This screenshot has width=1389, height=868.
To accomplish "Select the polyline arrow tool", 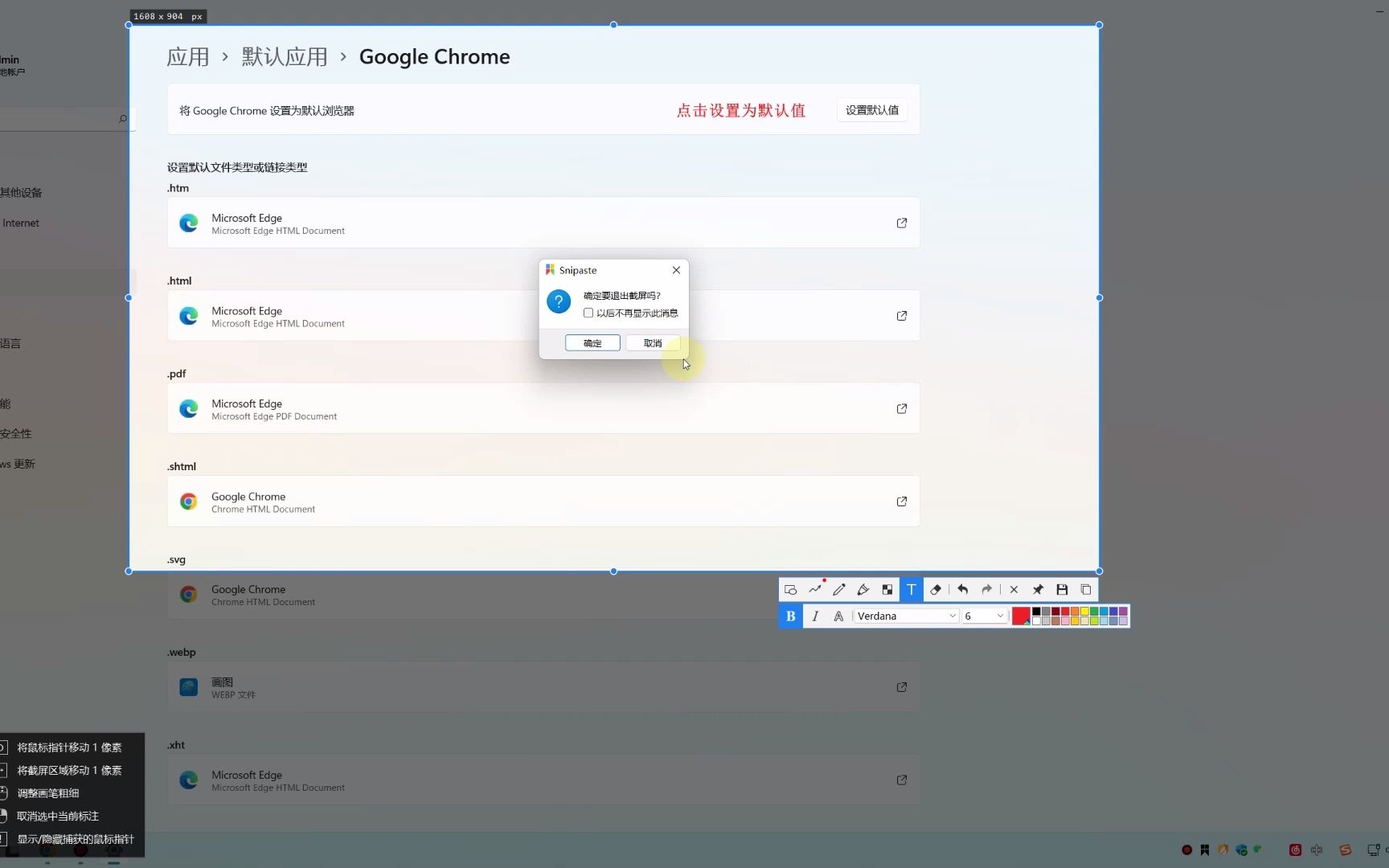I will [815, 590].
